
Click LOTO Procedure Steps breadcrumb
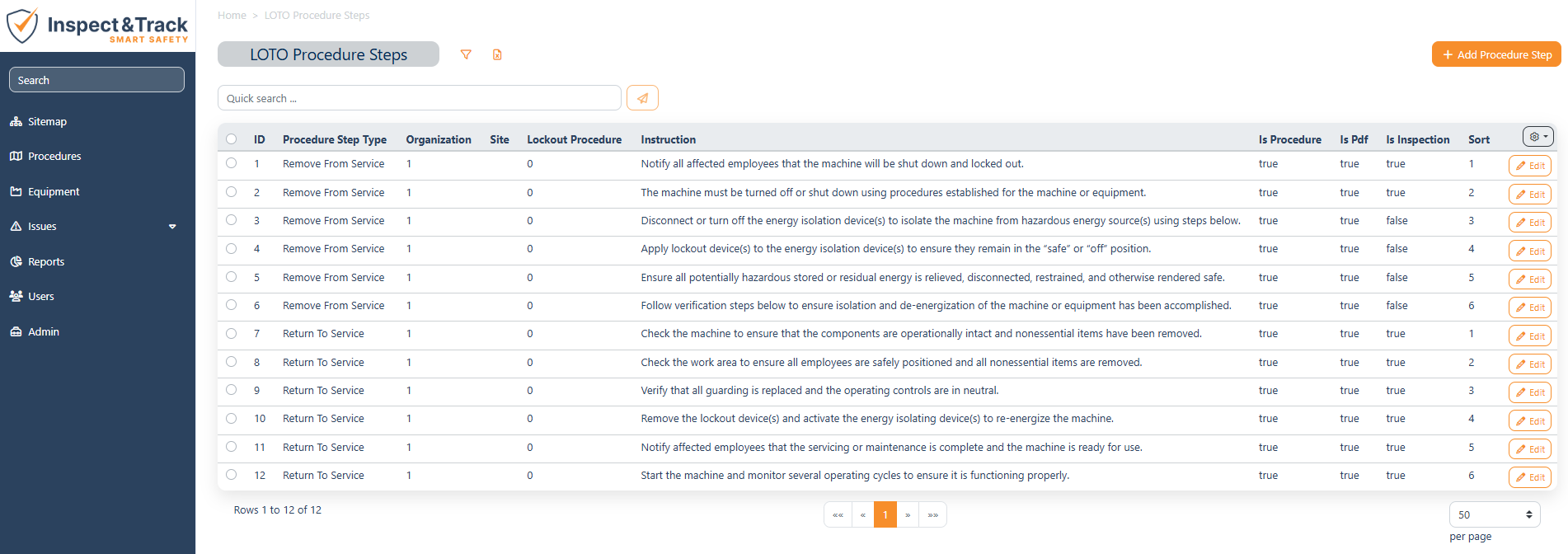tap(317, 16)
